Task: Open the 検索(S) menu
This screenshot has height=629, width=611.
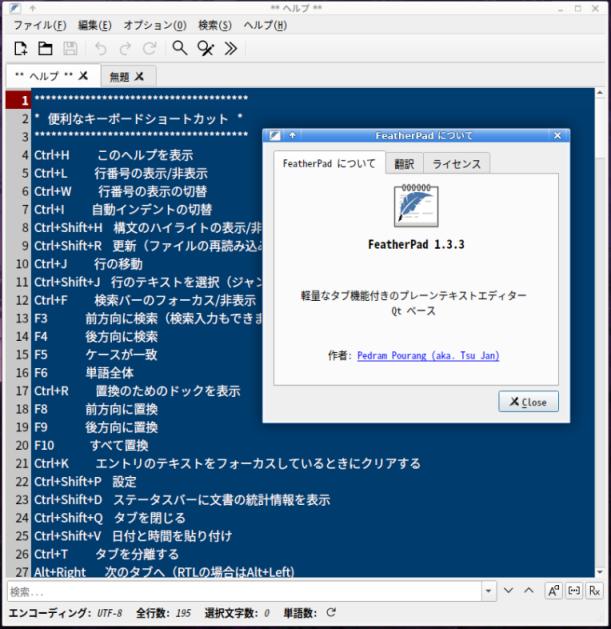Action: coord(215,25)
